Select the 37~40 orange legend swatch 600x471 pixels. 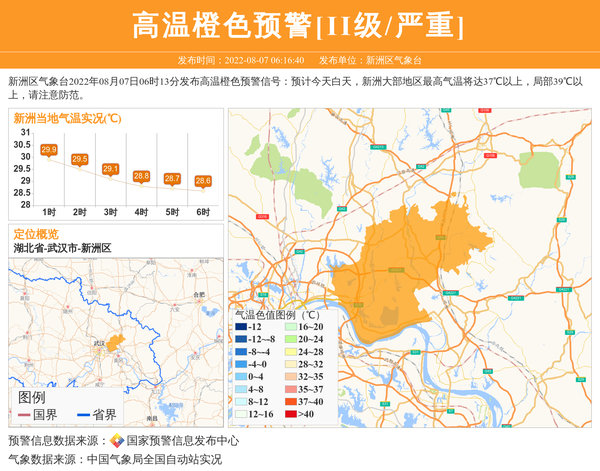pos(290,401)
